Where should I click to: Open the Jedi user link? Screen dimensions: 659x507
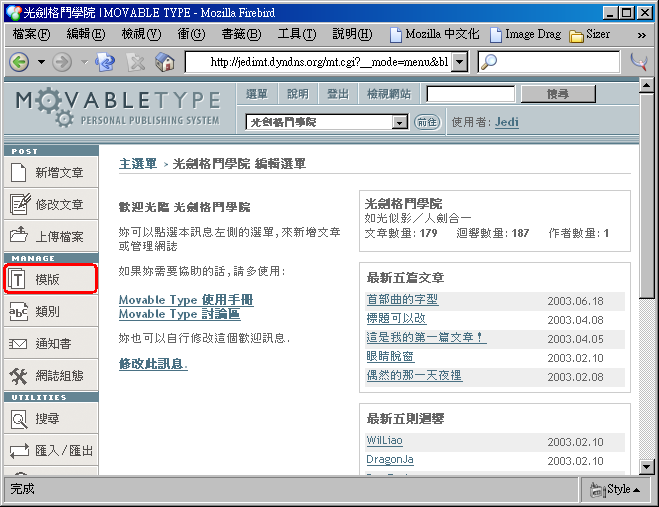tap(506, 122)
